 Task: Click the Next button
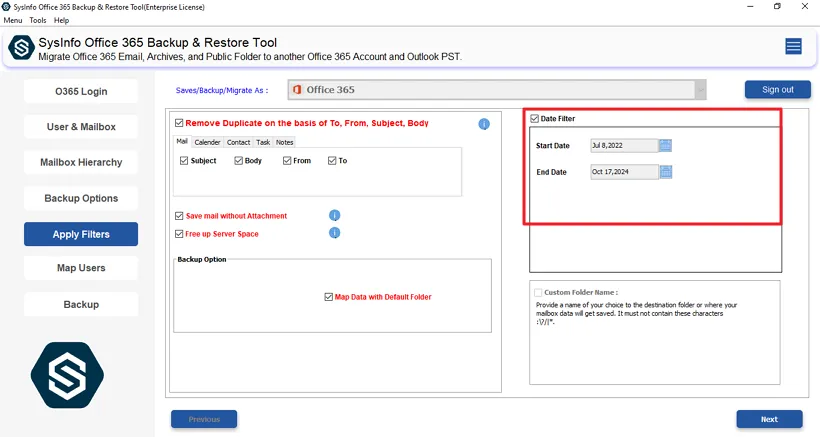click(769, 419)
